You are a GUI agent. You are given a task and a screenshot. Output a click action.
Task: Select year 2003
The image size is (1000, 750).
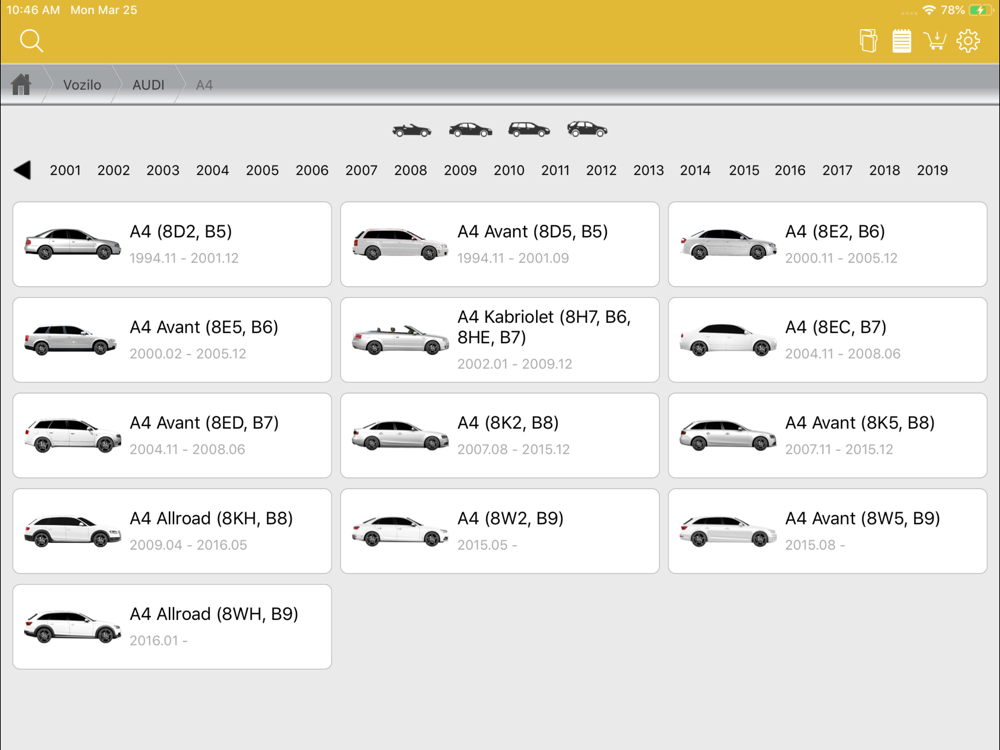point(163,170)
